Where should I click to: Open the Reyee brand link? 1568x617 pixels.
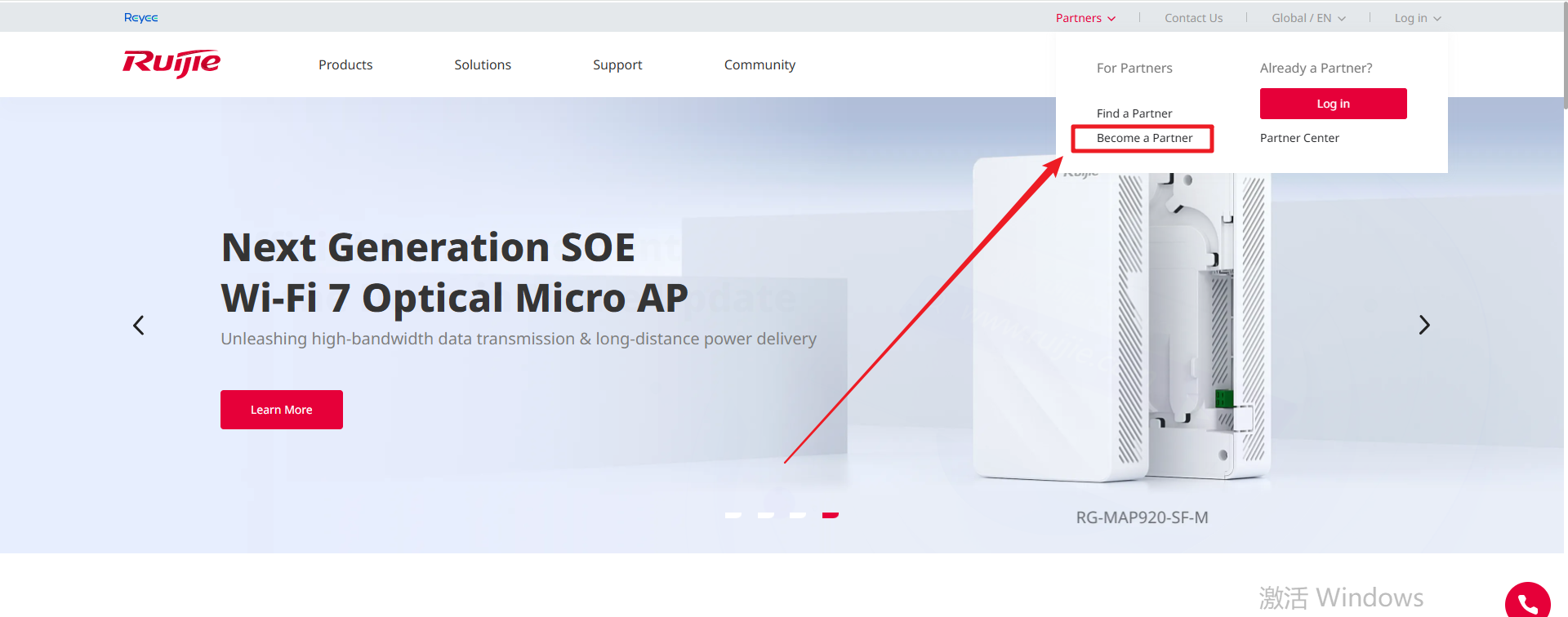click(140, 17)
